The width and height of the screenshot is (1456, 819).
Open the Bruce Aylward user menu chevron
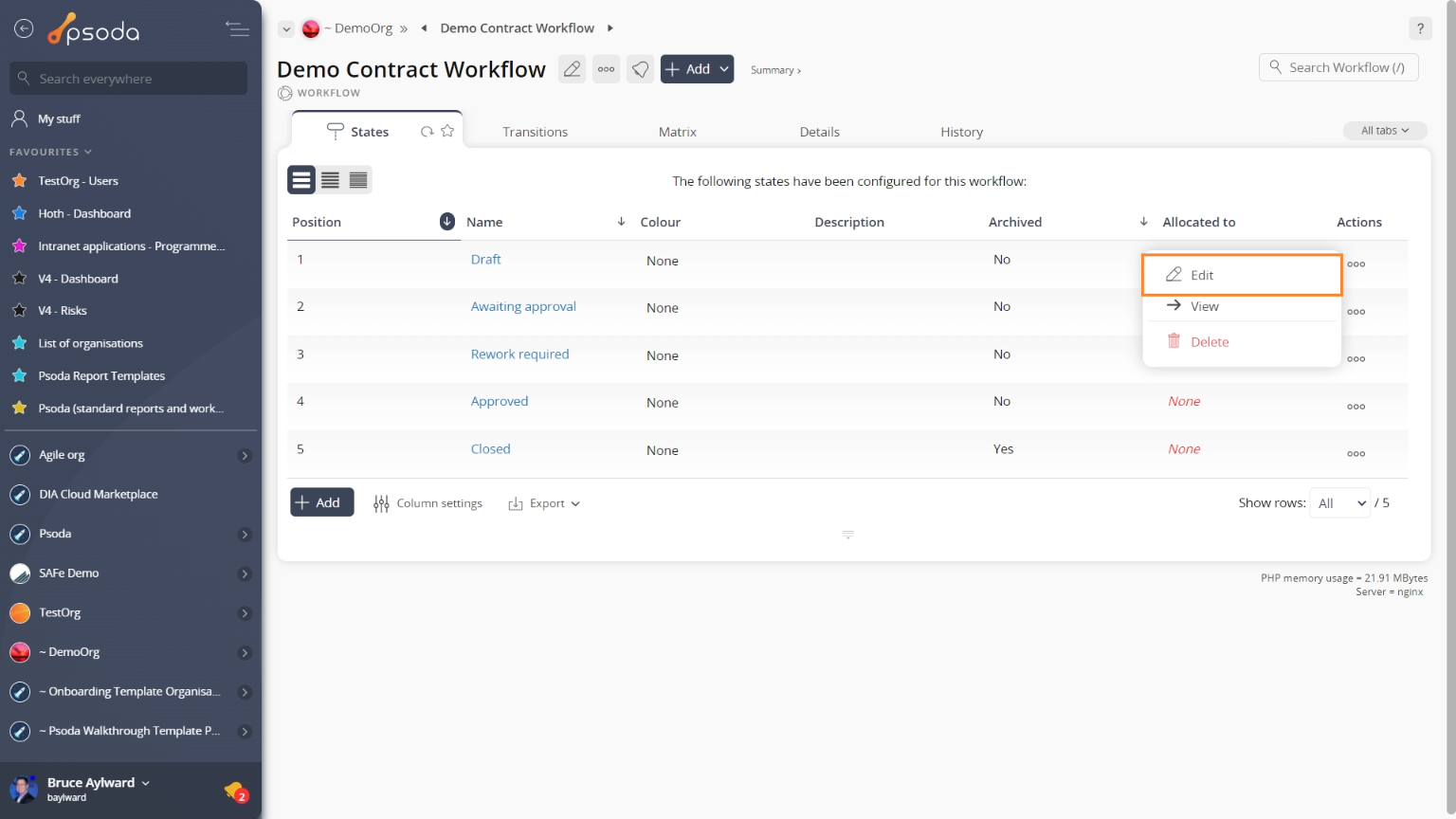coord(145,783)
